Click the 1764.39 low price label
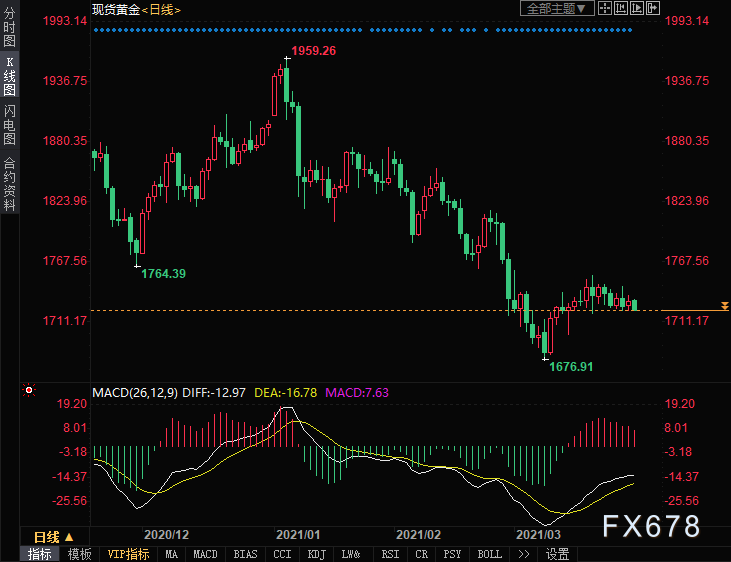731x562 pixels. coord(163,273)
